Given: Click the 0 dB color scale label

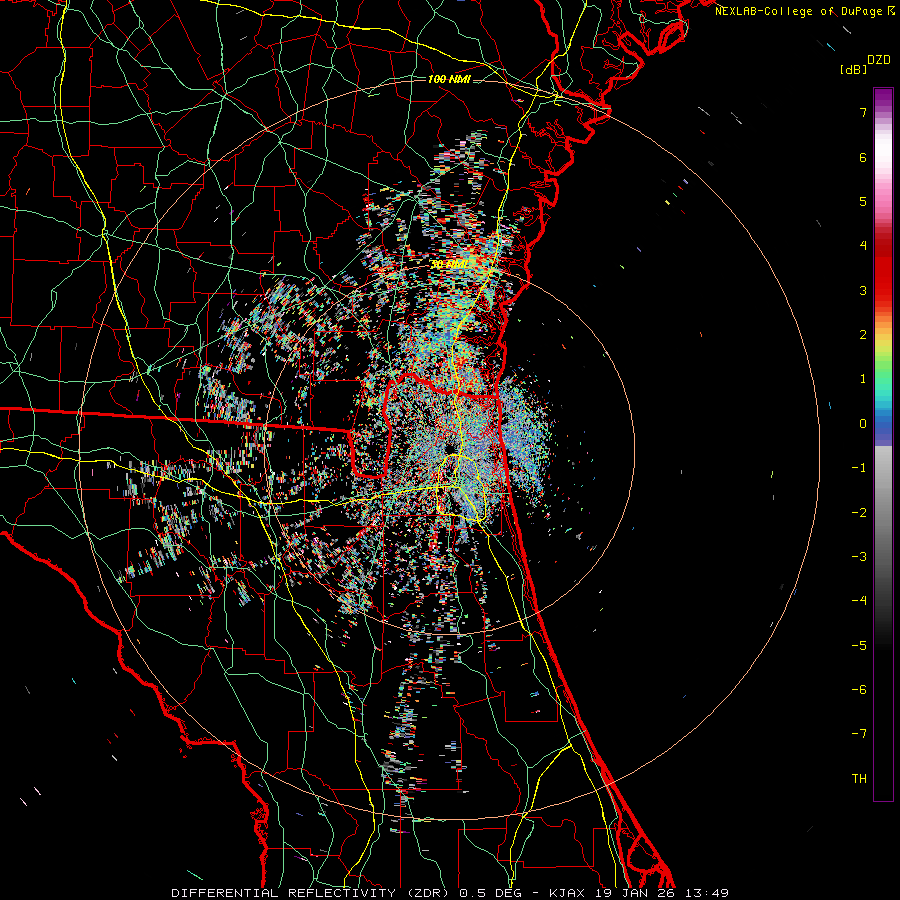Looking at the screenshot, I should [x=863, y=424].
